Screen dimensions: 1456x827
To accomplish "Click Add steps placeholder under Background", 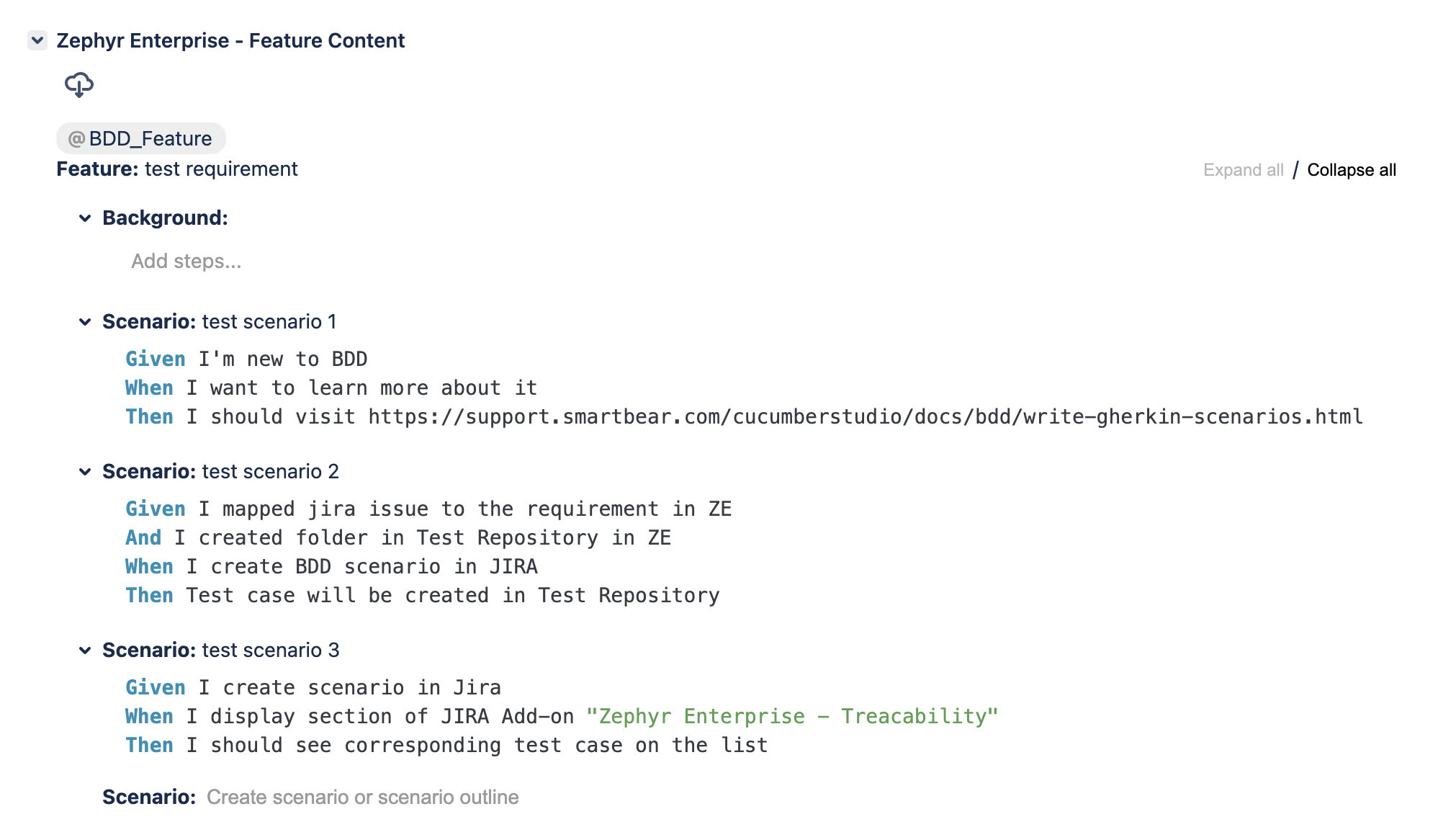I will tap(186, 261).
